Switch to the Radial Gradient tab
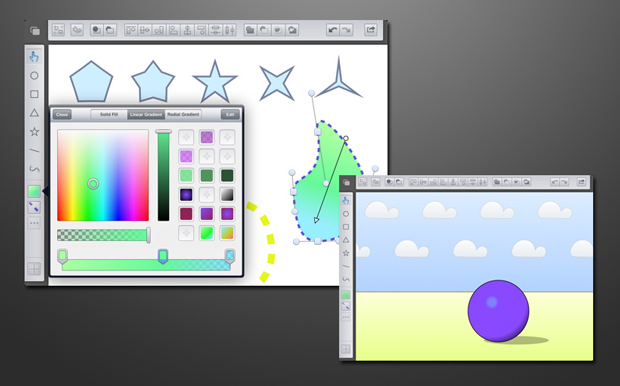Viewport: 620px width, 386px height. (183, 114)
